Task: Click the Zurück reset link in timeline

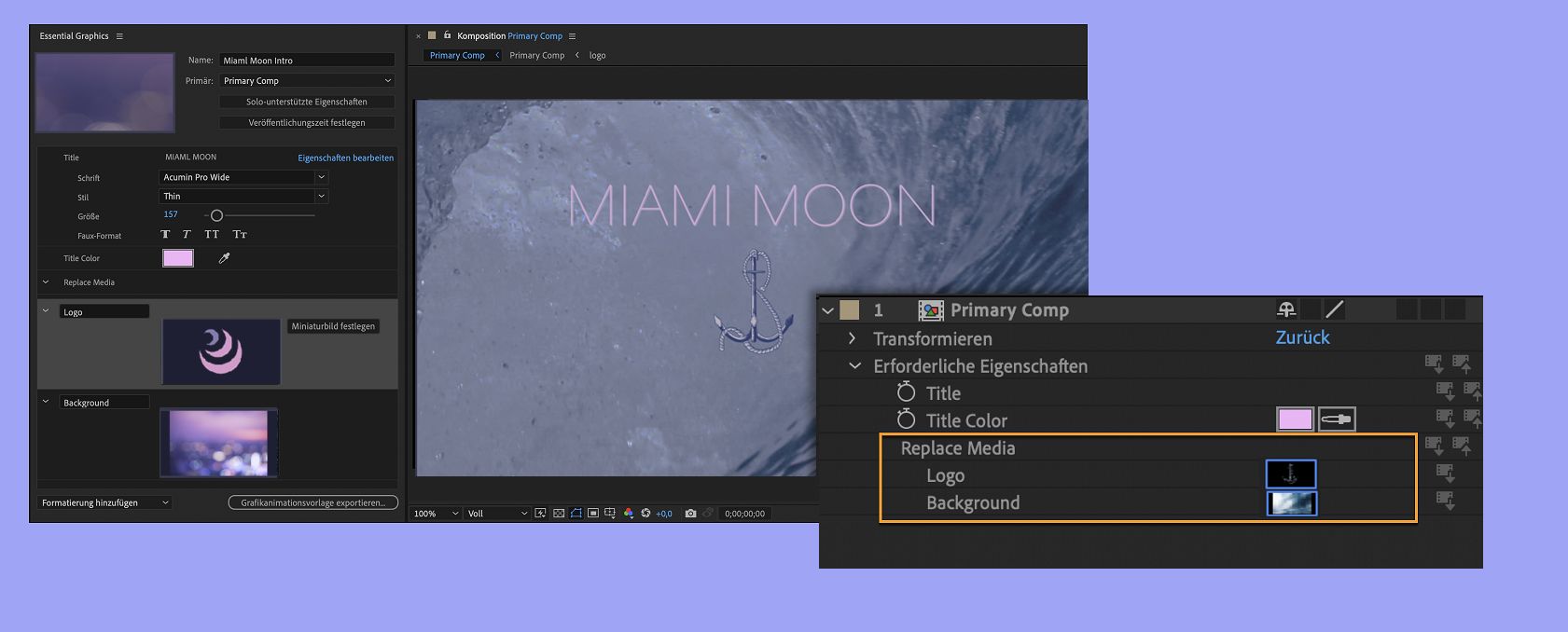Action: click(x=1302, y=337)
